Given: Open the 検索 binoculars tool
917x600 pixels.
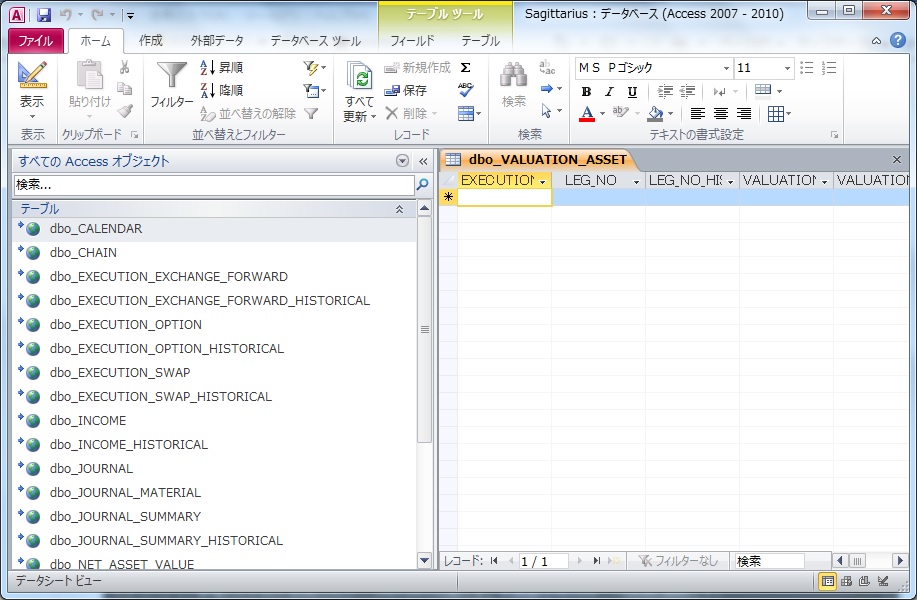Looking at the screenshot, I should (x=513, y=85).
